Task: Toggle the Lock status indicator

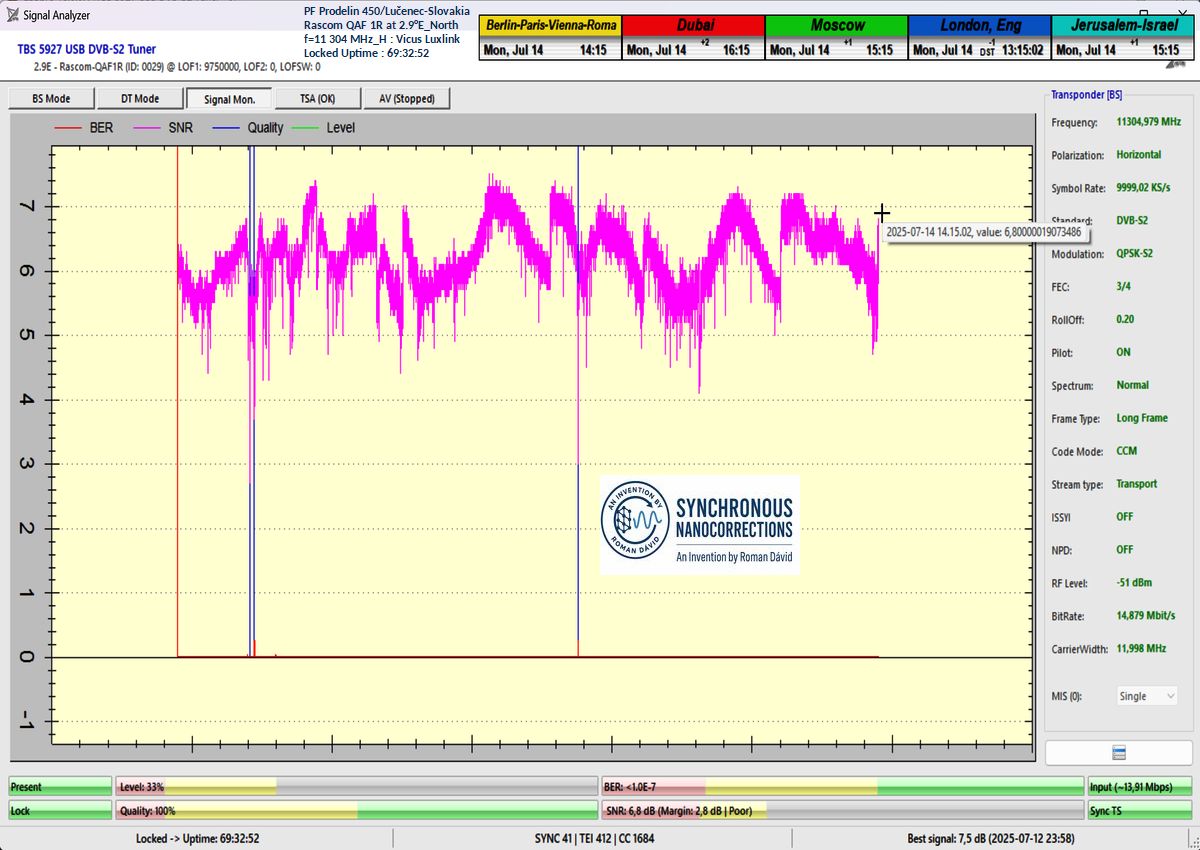Action: (60, 811)
